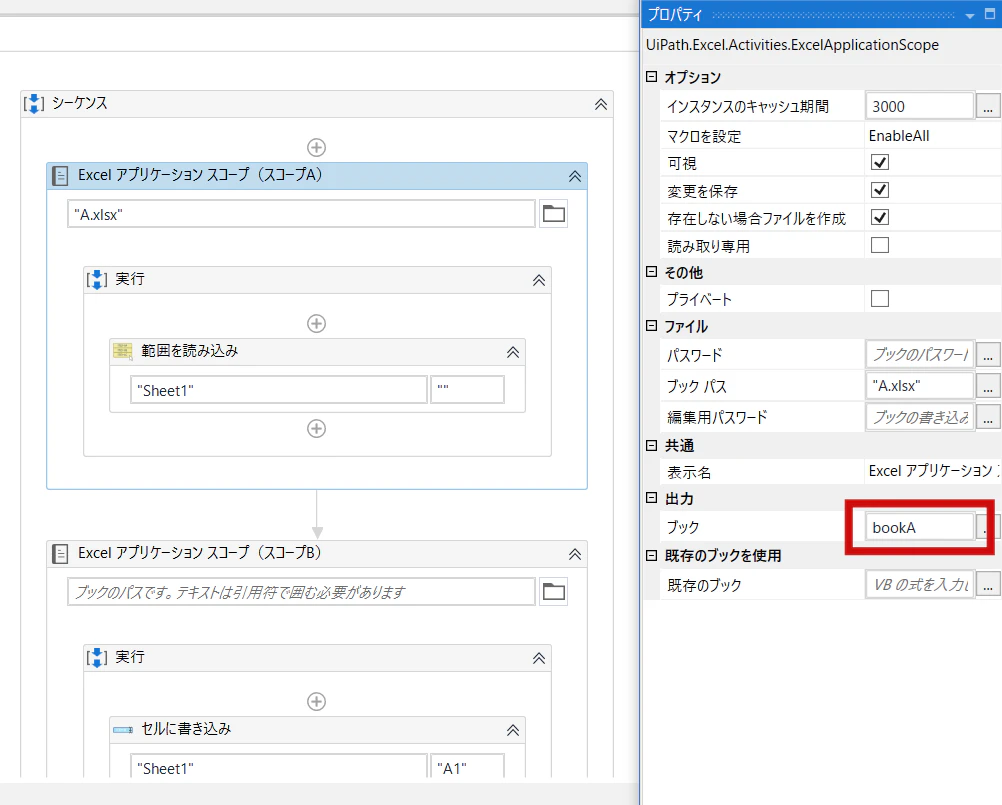Open folder browser for Scope B workbook path
This screenshot has width=1002, height=805.
click(553, 592)
